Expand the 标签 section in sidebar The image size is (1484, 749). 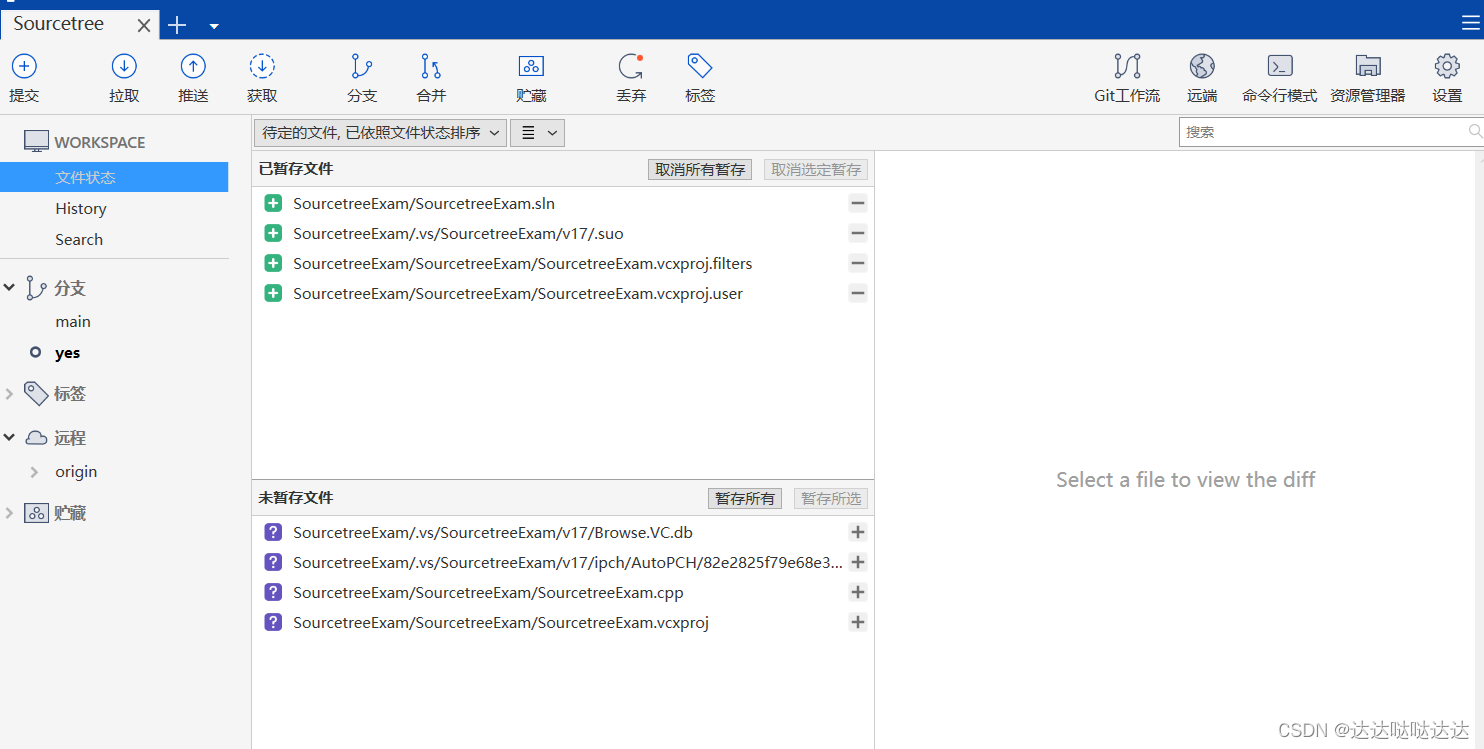[x=9, y=394]
